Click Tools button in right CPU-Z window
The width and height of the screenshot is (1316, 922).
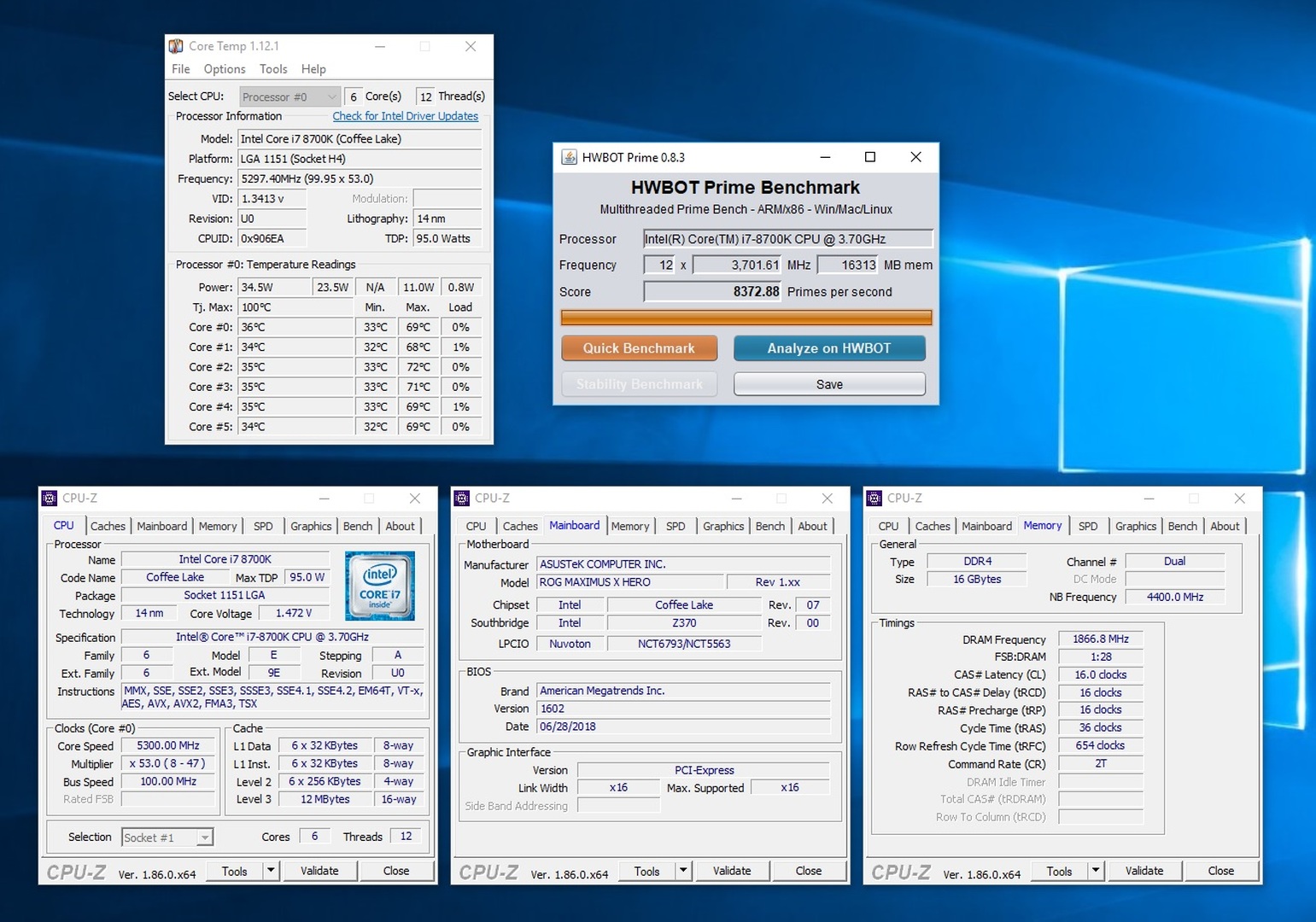pos(1060,871)
